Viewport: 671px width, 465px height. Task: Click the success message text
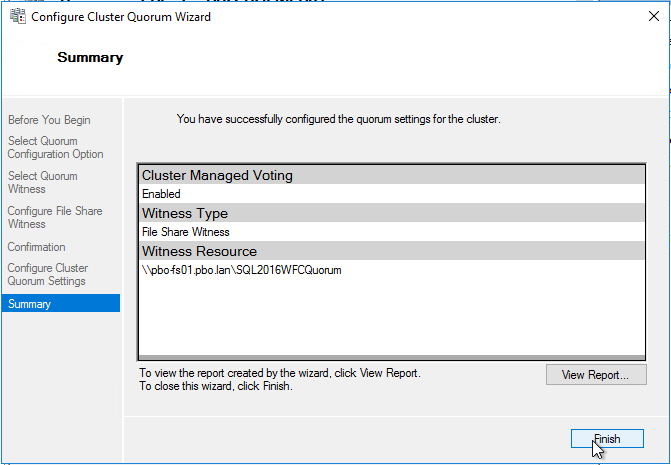pyautogui.click(x=338, y=119)
